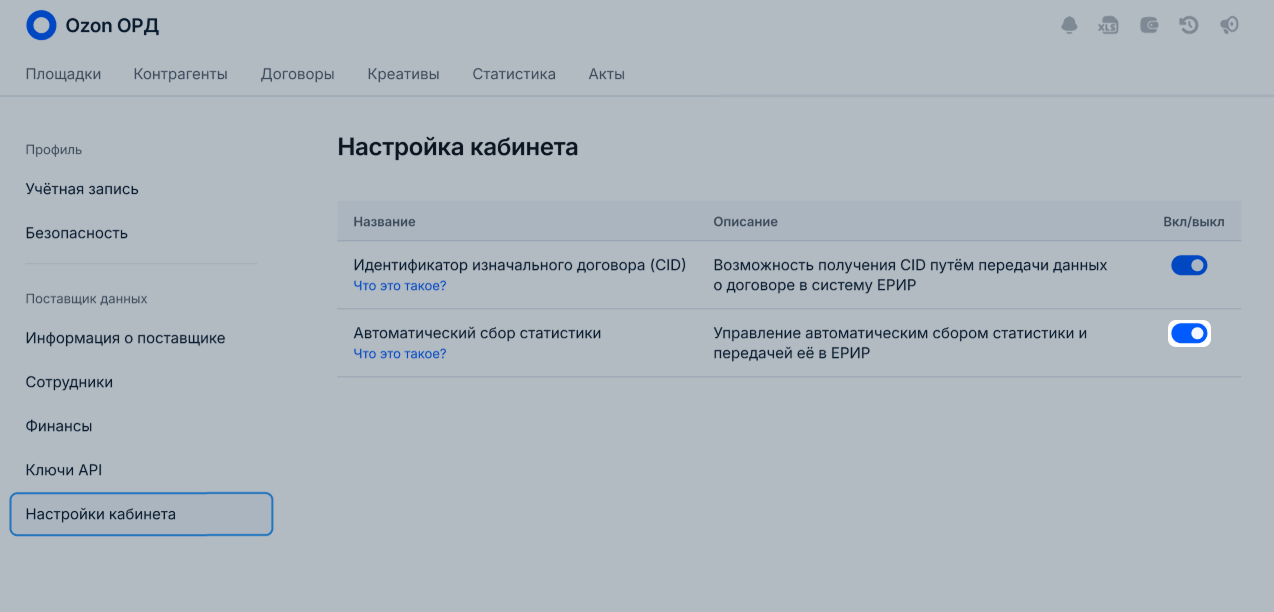Viewport: 1274px width, 612px height.
Task: Open the Креативы tab
Action: click(403, 74)
